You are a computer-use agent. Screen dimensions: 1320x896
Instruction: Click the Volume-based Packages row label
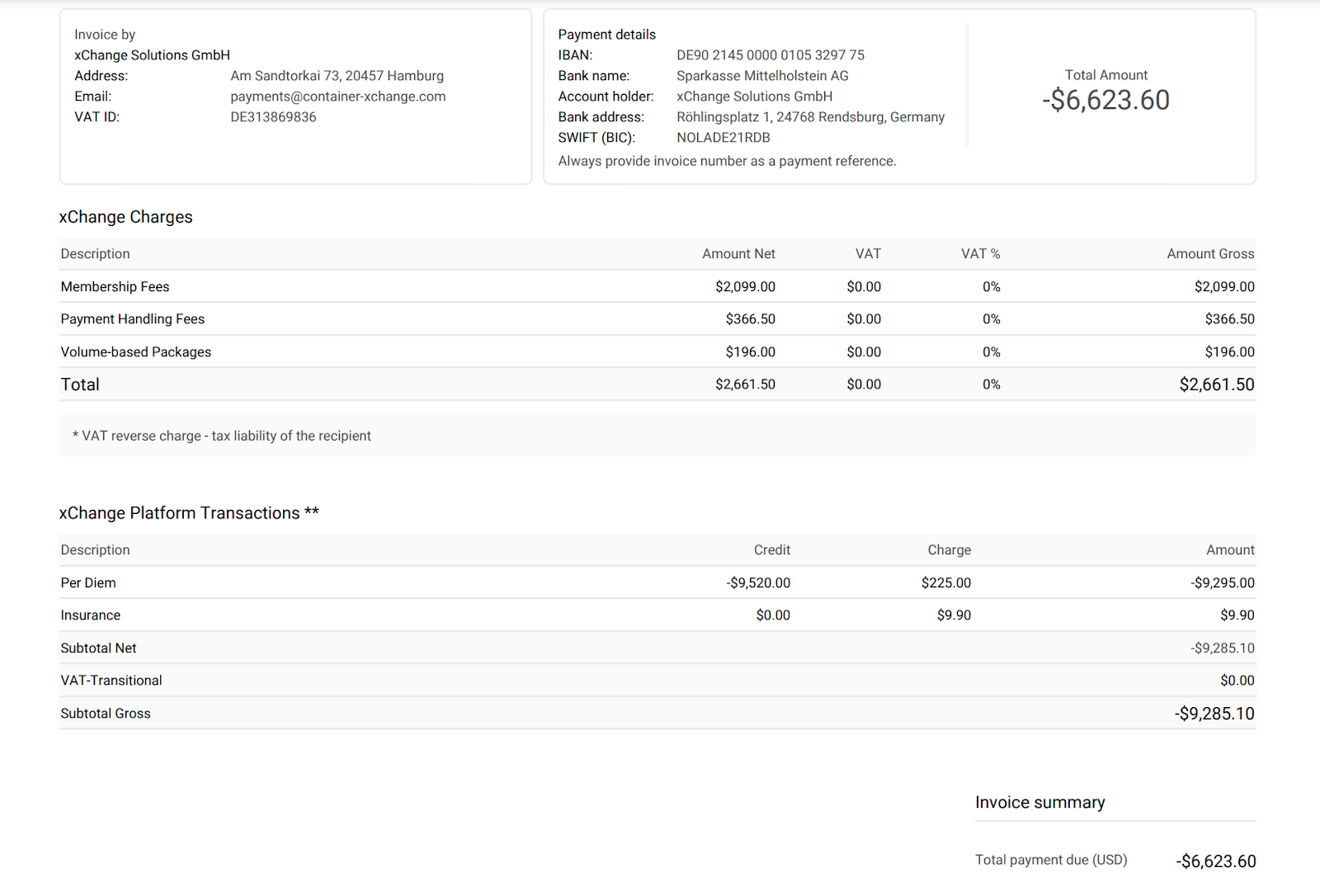pyautogui.click(x=135, y=351)
